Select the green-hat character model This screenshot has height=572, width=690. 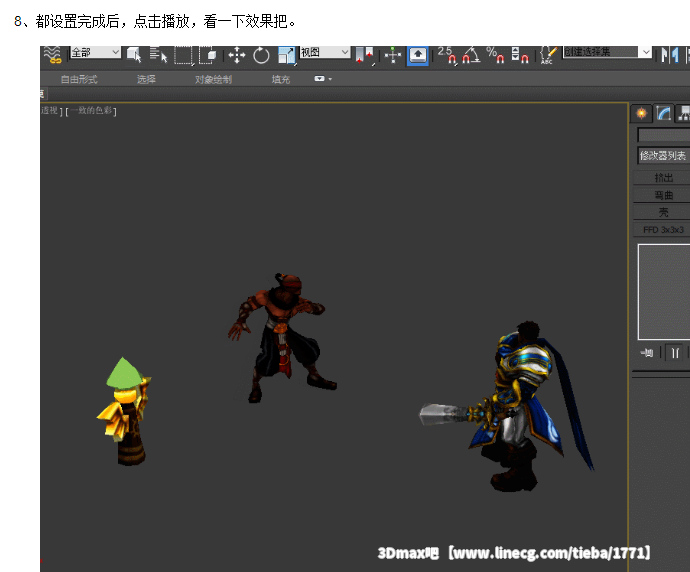[x=125, y=411]
